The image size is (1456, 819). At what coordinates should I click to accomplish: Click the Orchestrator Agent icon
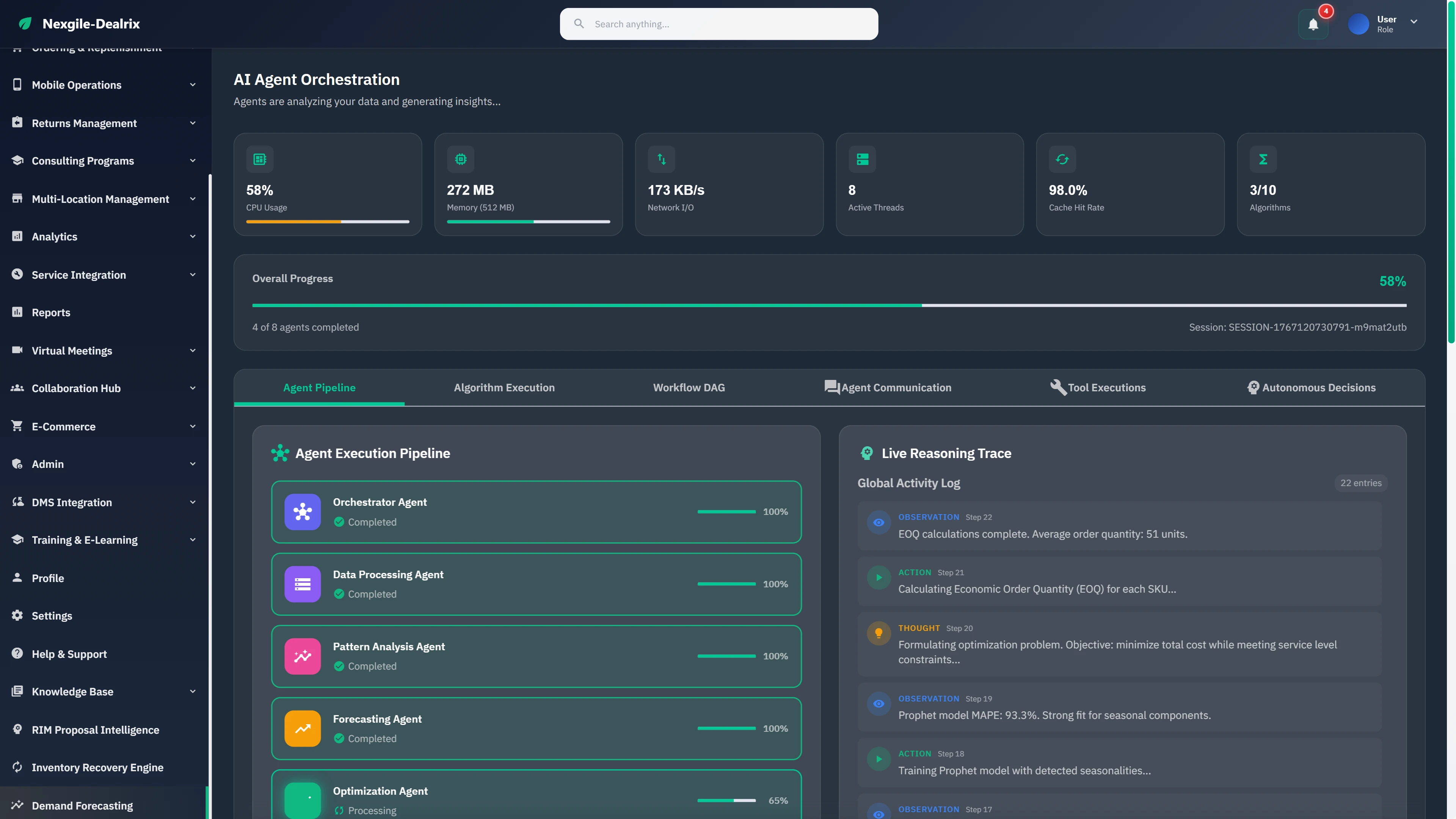coord(303,511)
